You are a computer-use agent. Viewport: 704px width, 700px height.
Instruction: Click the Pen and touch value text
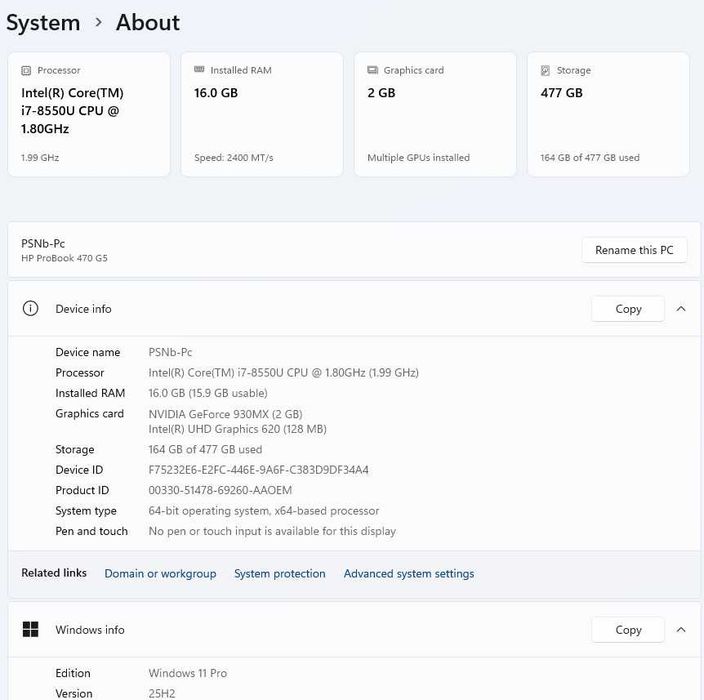(272, 531)
